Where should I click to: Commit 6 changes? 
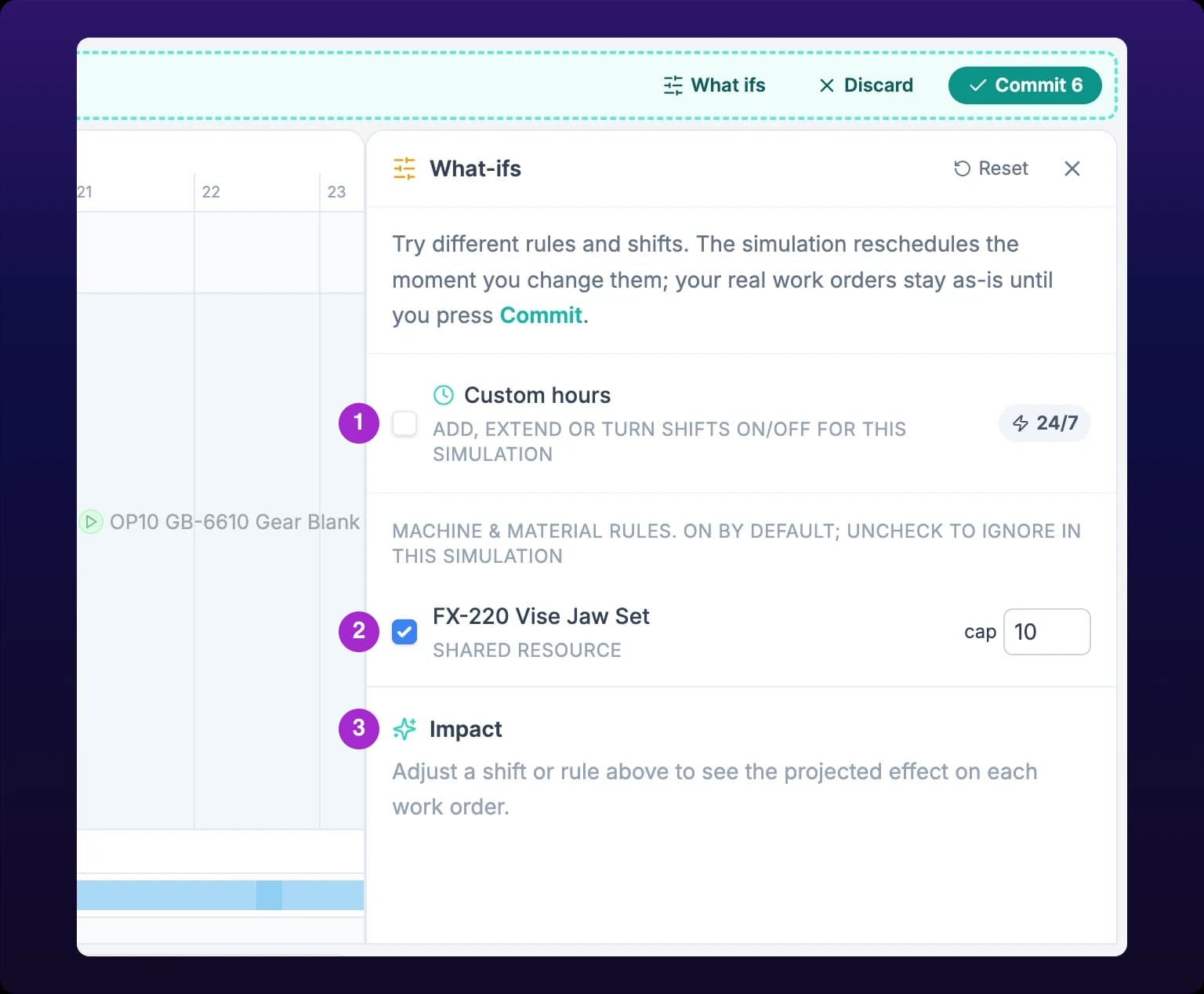click(x=1025, y=85)
